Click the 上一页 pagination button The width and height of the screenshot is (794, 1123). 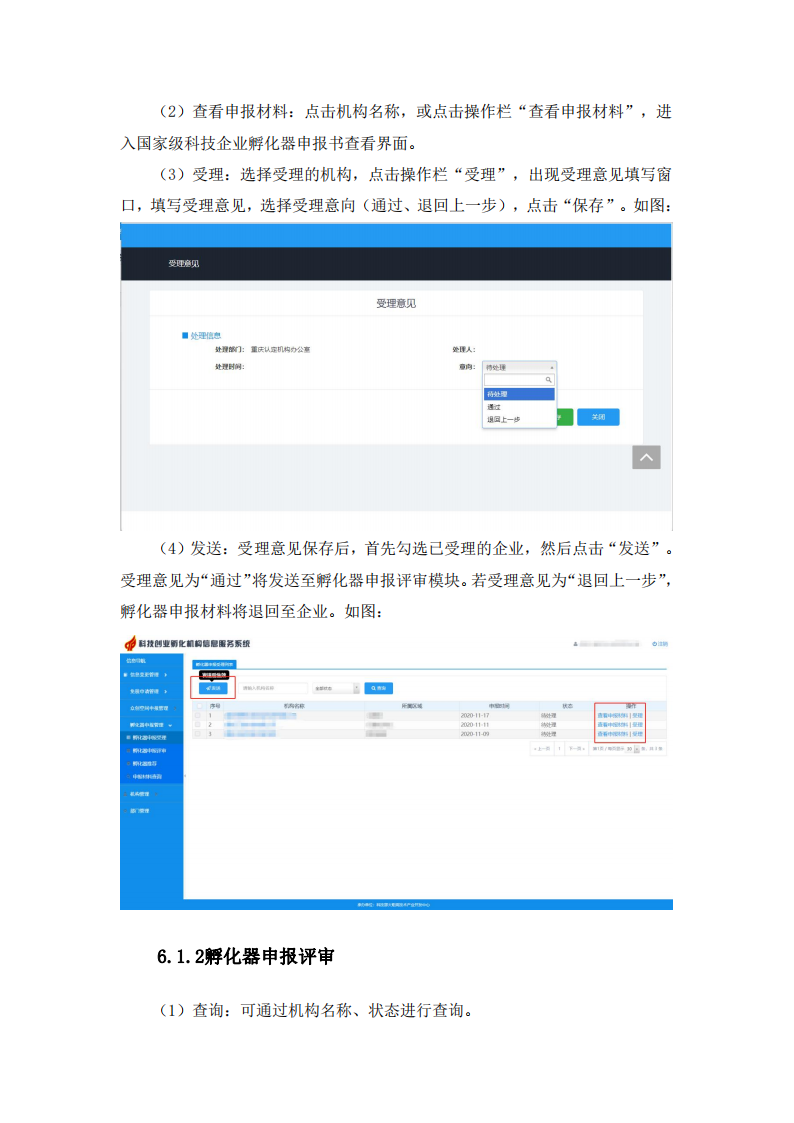tap(541, 749)
